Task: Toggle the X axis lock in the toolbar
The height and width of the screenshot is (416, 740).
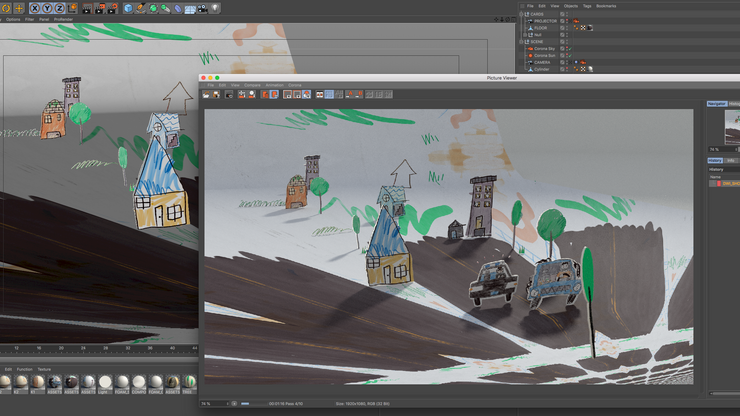Action: pos(35,8)
